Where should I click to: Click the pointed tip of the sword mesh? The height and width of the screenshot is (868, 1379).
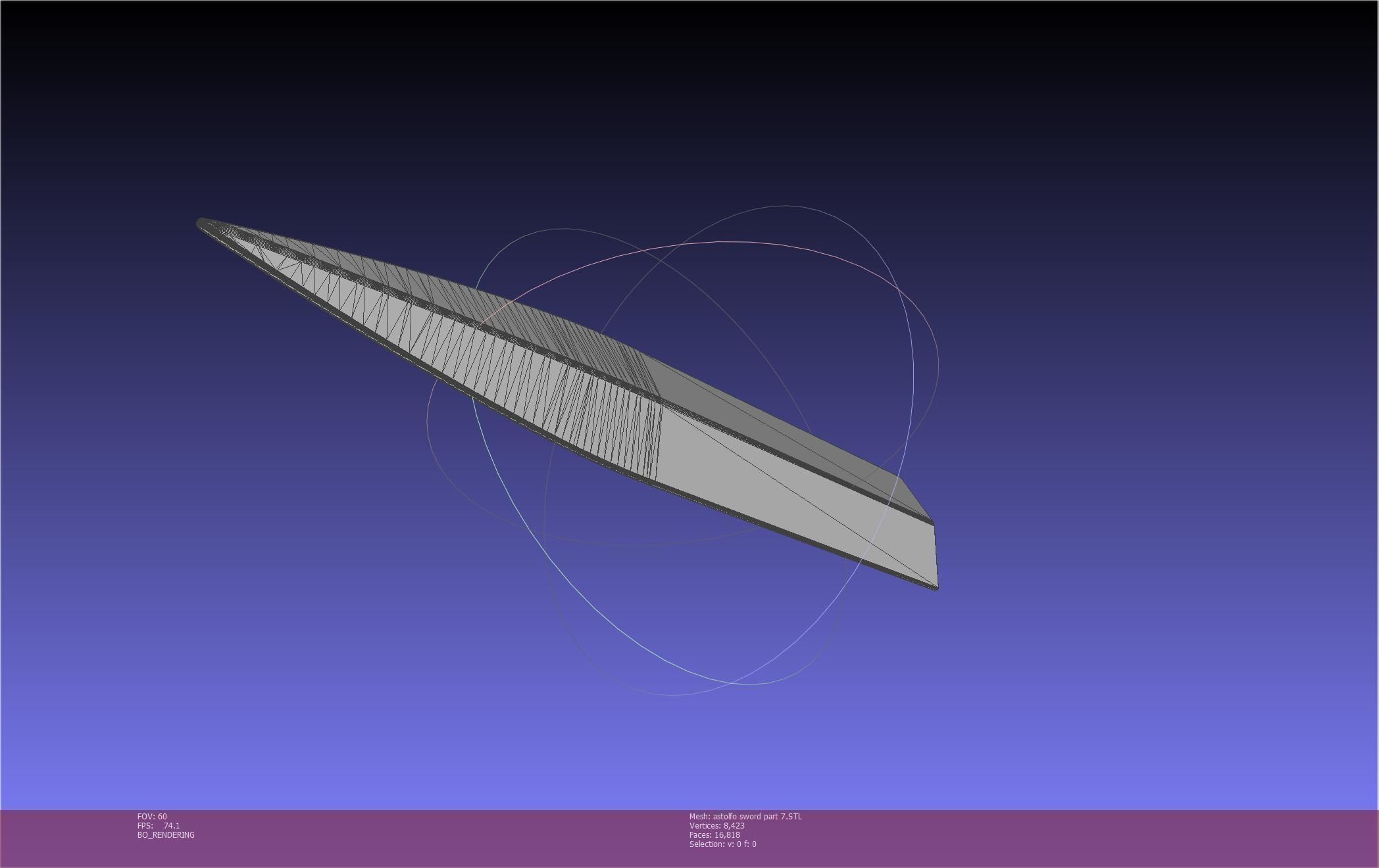point(201,224)
